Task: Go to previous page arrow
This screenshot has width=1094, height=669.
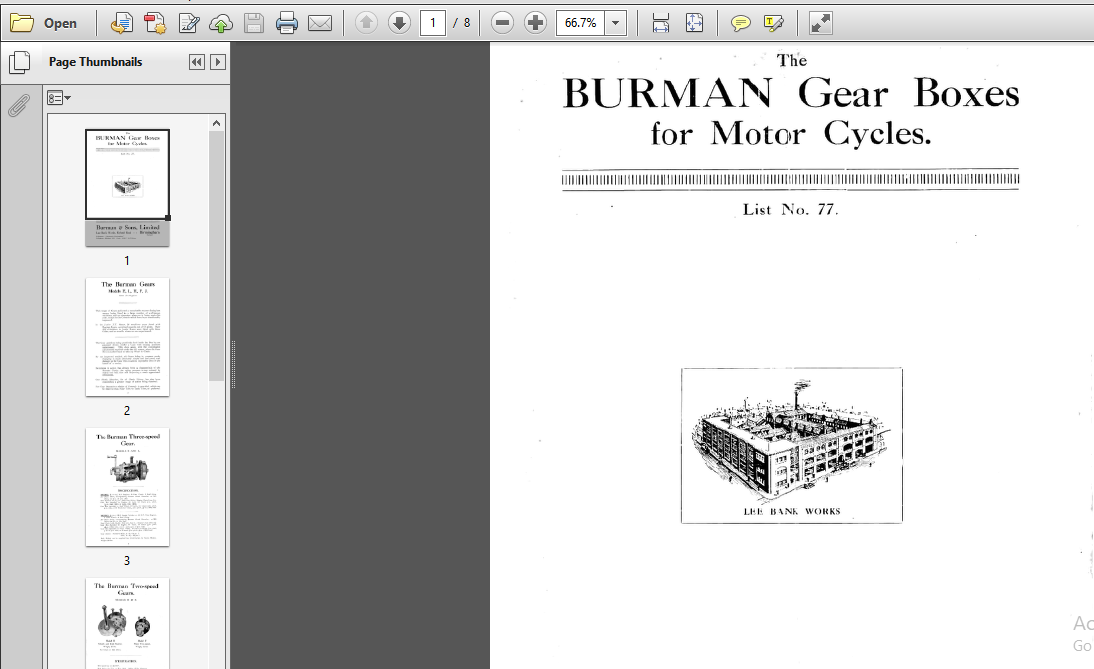Action: (x=366, y=23)
